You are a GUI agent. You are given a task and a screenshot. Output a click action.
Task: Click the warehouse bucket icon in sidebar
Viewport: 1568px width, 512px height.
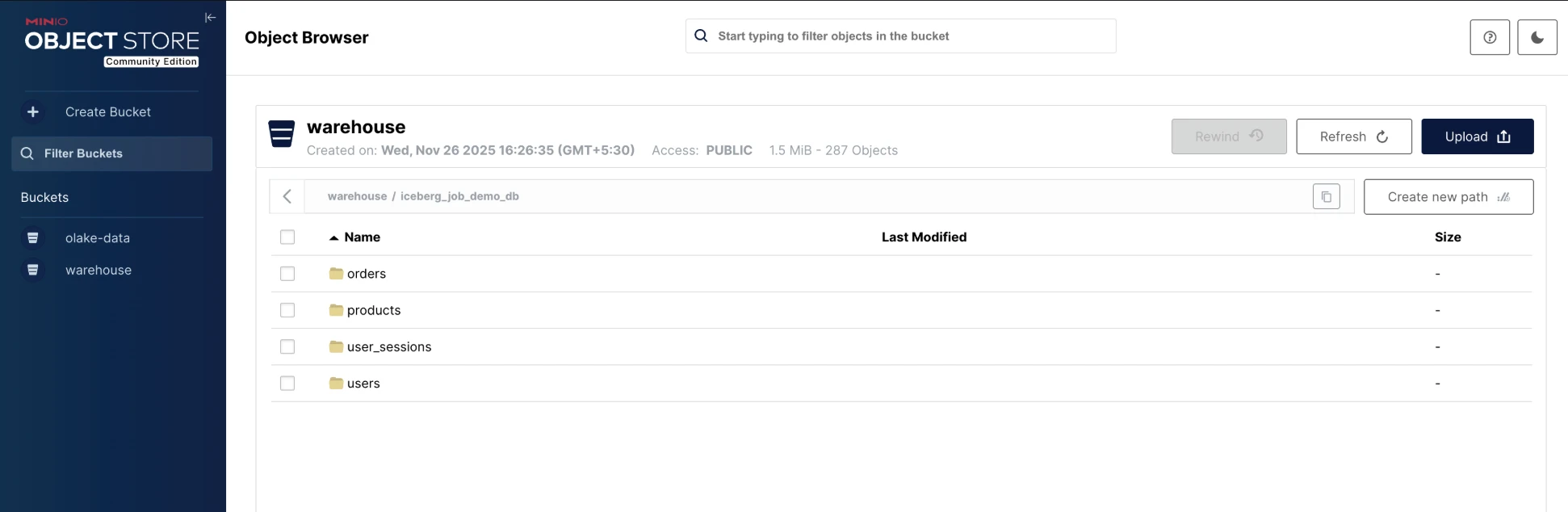click(33, 270)
